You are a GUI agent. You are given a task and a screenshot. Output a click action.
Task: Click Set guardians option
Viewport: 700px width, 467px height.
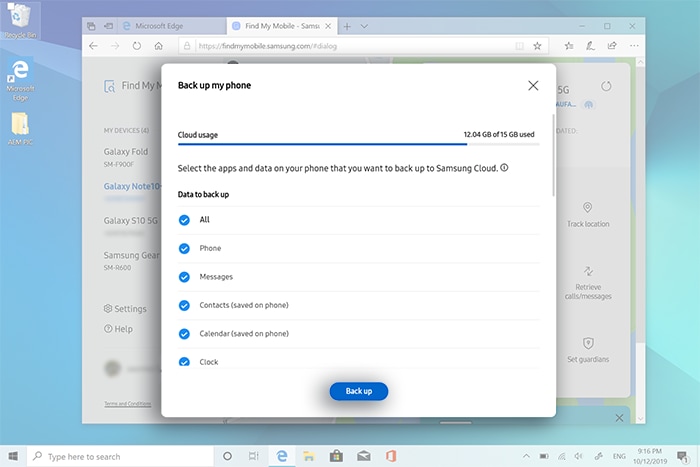click(x=588, y=350)
